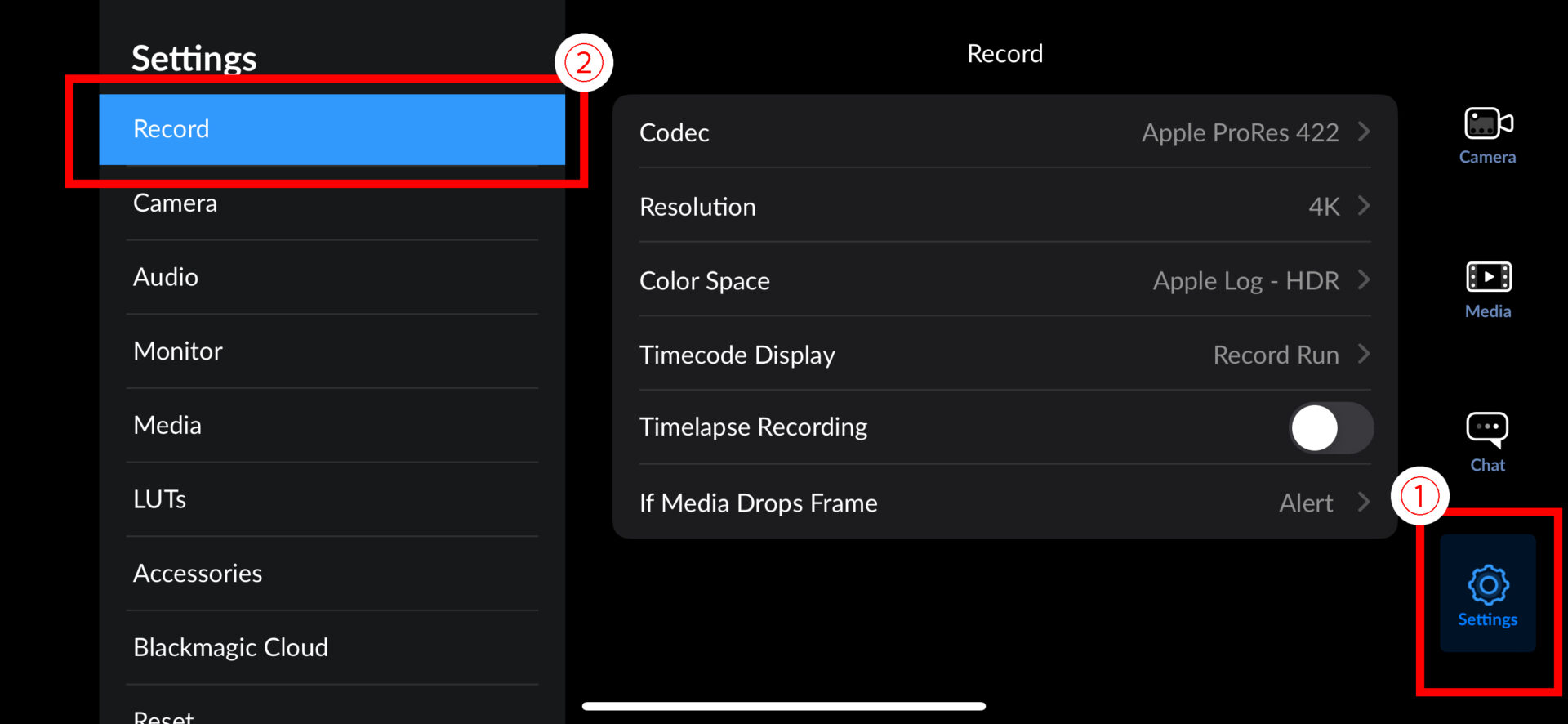This screenshot has width=1568, height=724.
Task: Open Timecode Display setting
Action: coord(1004,355)
